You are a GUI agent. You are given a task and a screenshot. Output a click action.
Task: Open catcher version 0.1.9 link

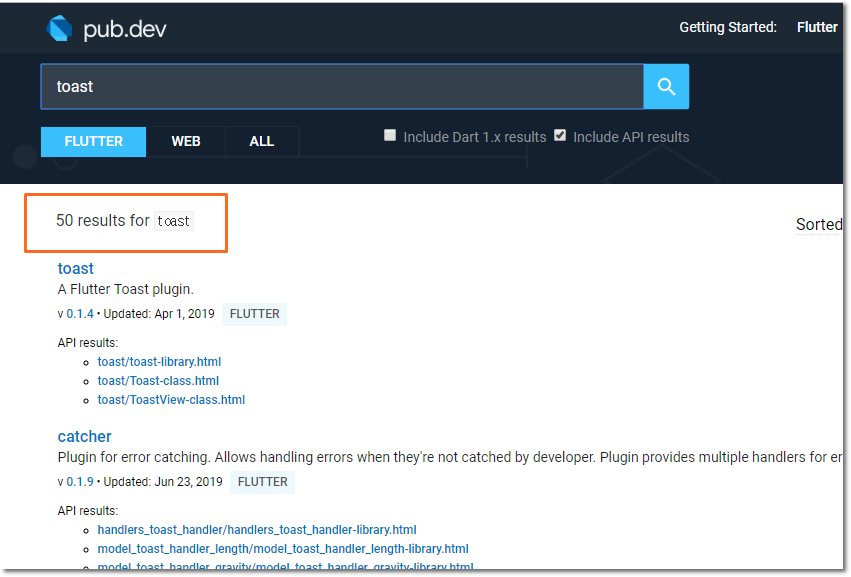pos(80,482)
